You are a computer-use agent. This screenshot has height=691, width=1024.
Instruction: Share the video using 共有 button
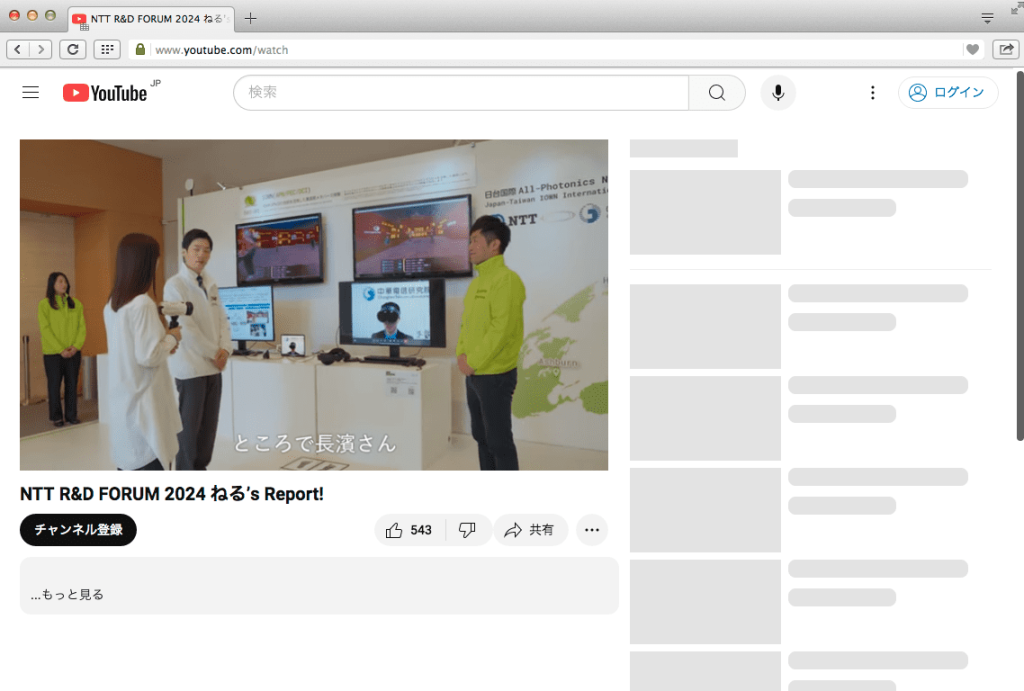tap(530, 530)
